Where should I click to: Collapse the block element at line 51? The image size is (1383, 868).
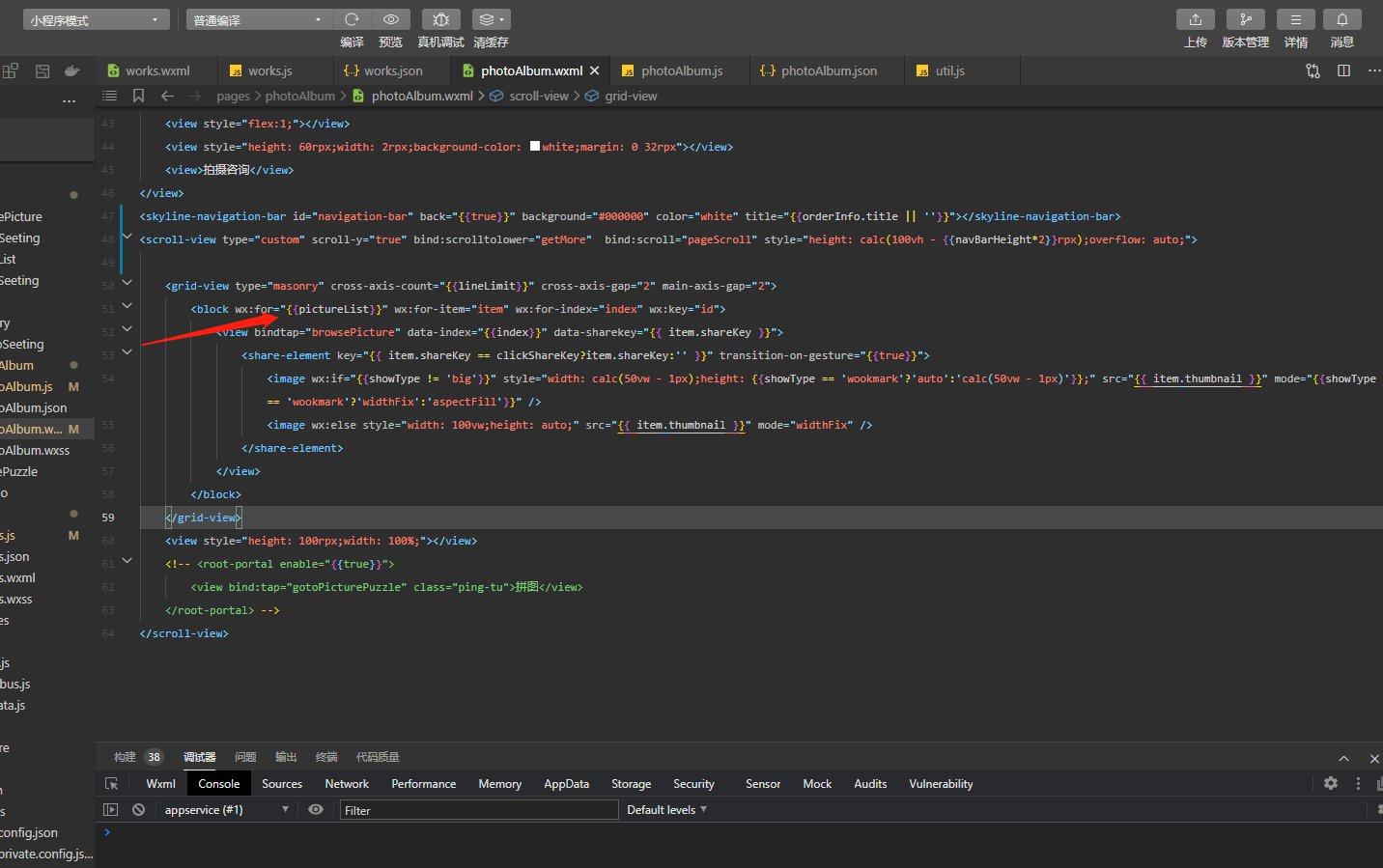127,305
